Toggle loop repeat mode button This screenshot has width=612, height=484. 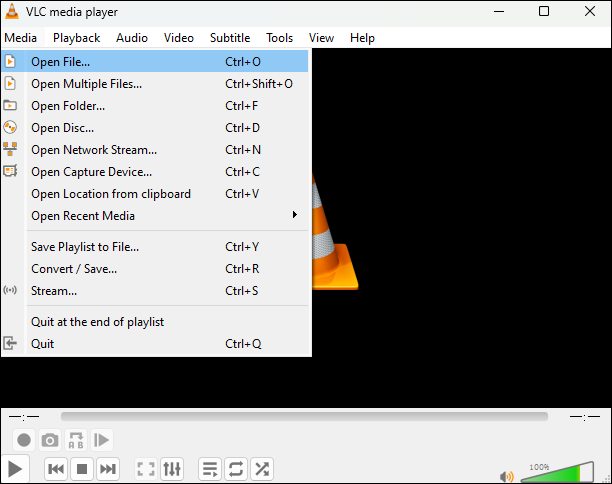(236, 469)
